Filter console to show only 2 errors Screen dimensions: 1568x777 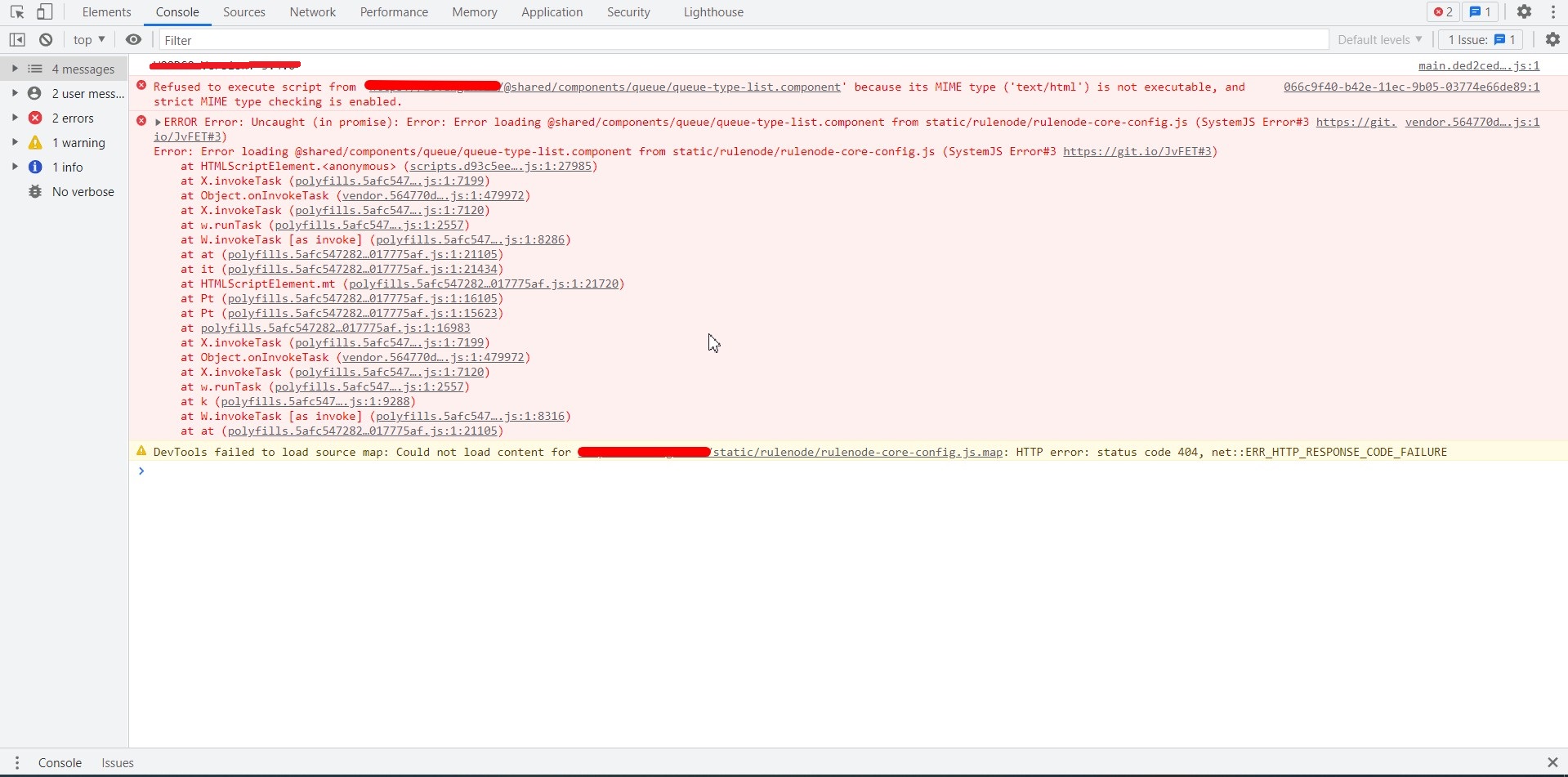point(72,117)
